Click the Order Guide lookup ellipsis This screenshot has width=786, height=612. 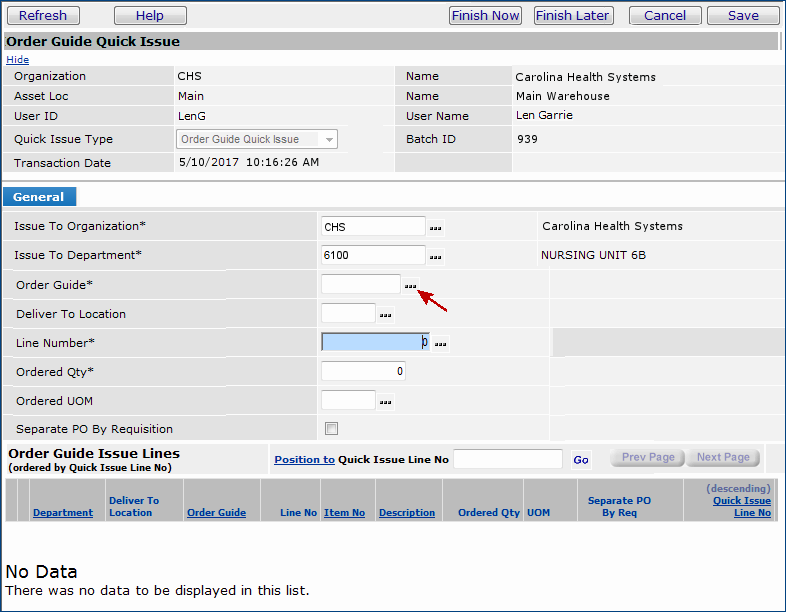[x=410, y=286]
